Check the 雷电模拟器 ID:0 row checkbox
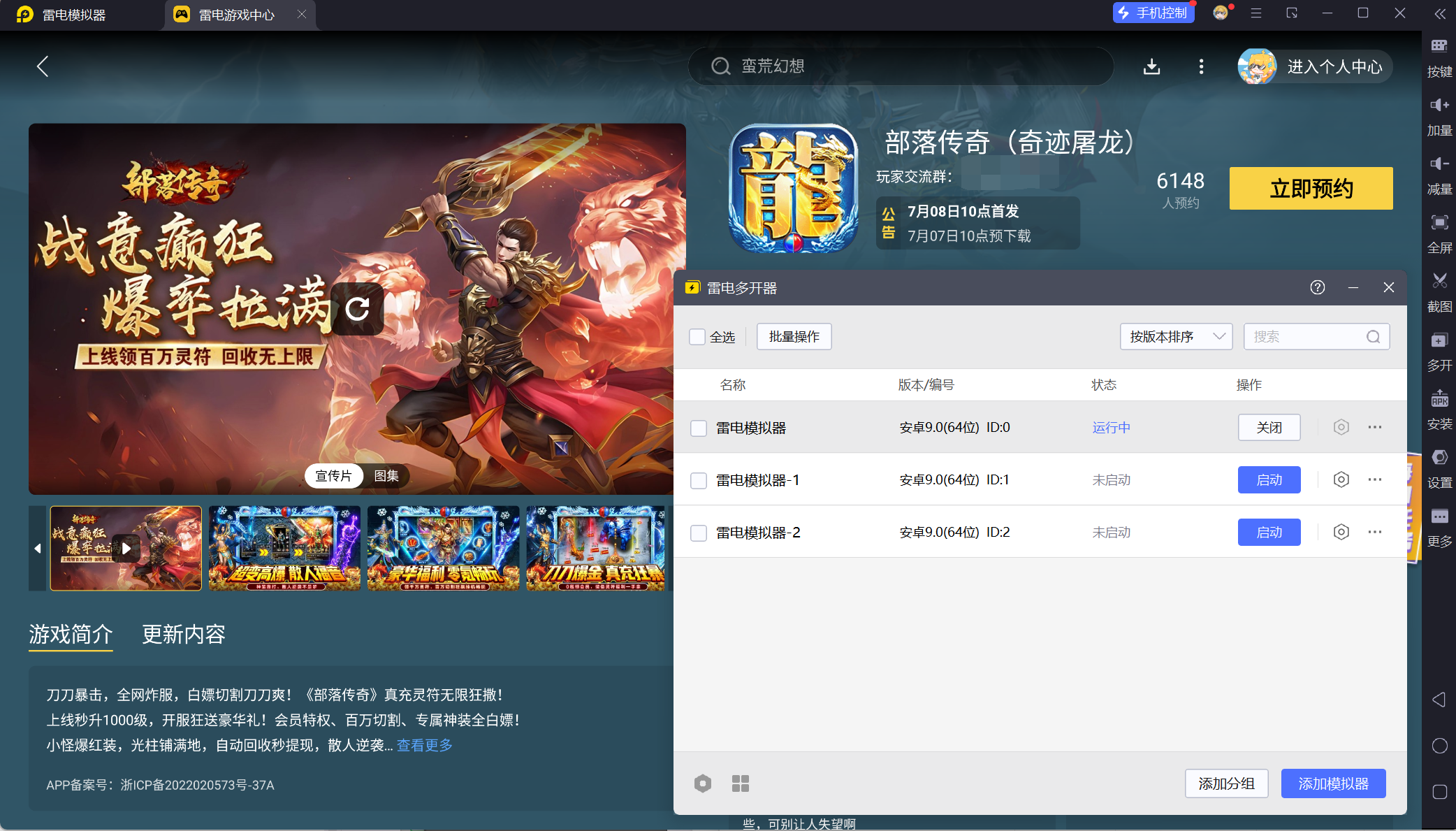Screen dimensions: 1456x831 (x=698, y=428)
